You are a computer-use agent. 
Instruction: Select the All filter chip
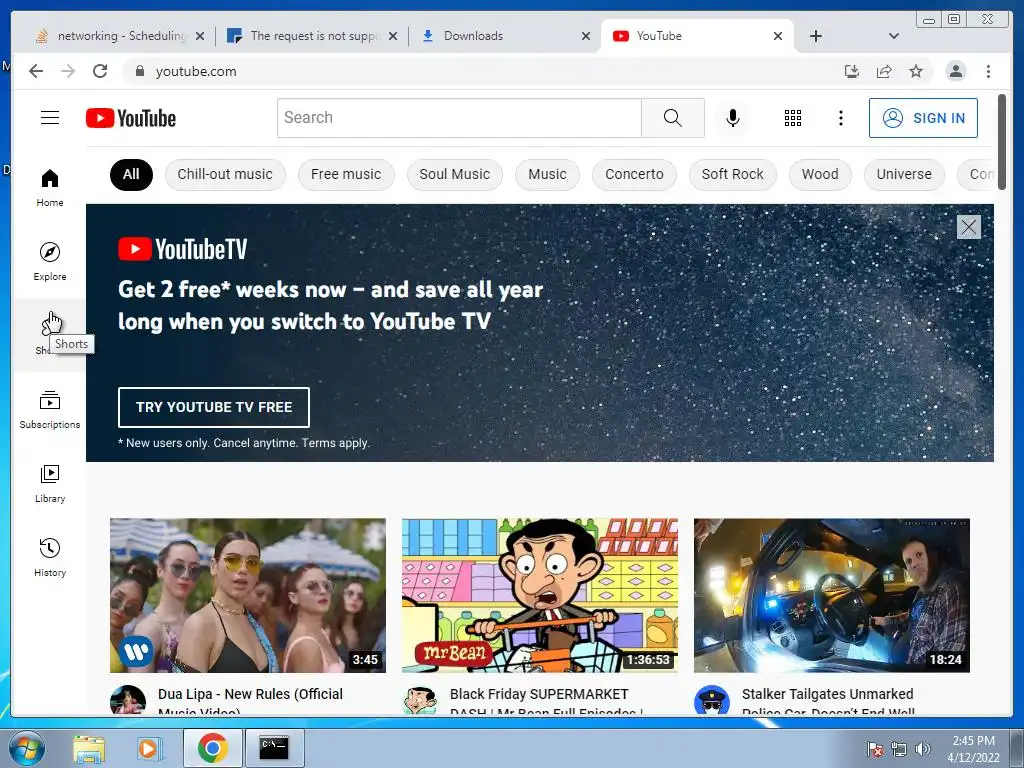(131, 174)
